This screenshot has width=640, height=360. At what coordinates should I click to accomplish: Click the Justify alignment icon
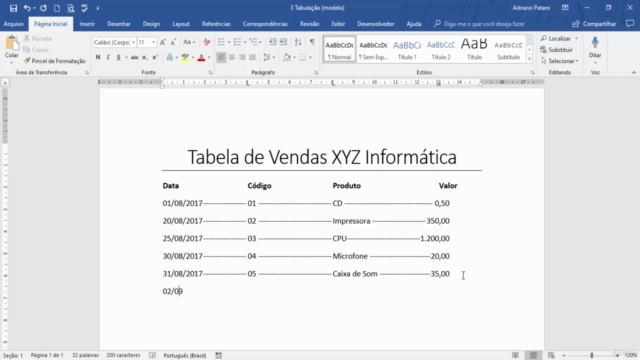pos(253,57)
